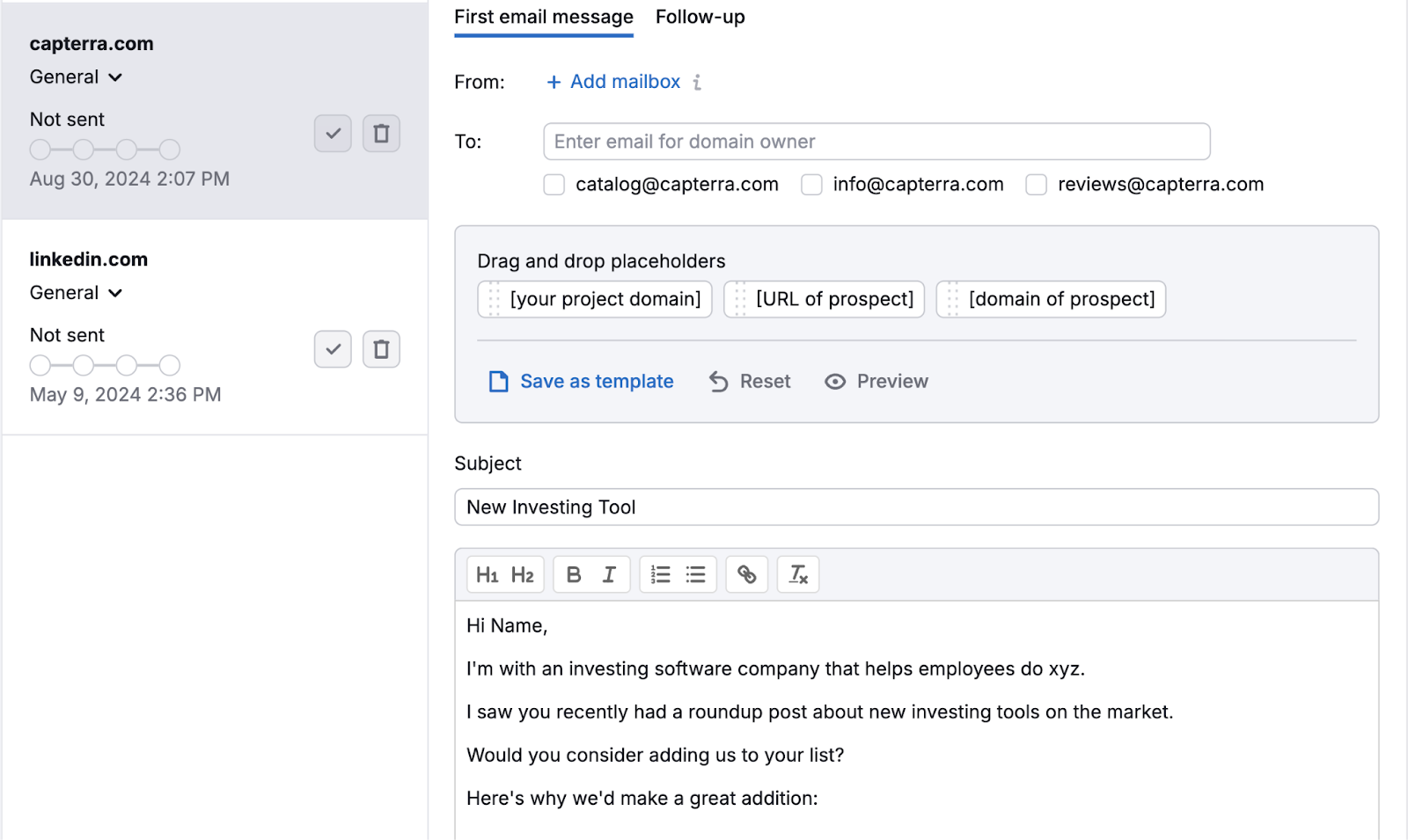Open General dropdown under linkedin.com

pos(76,293)
